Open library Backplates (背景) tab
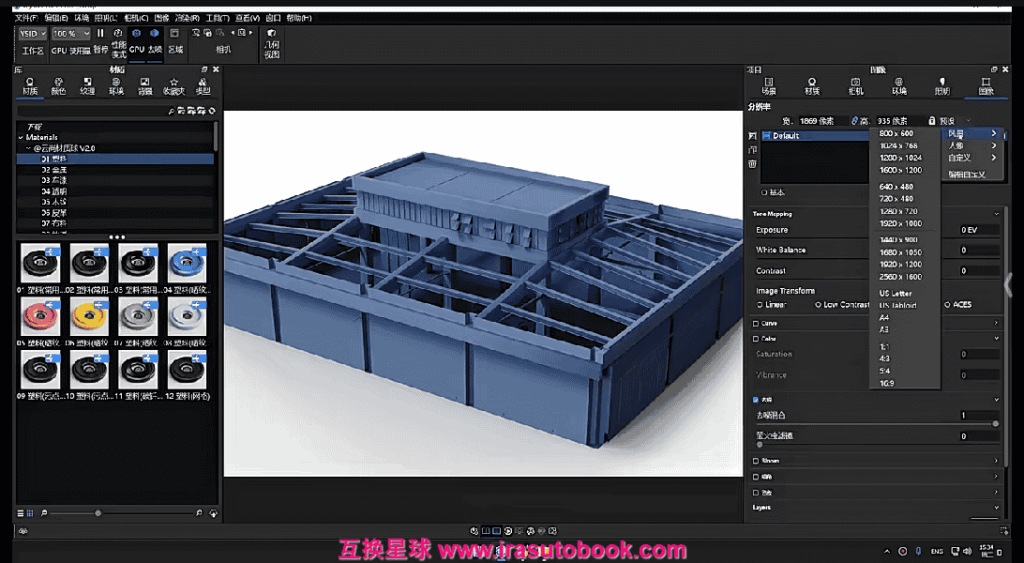This screenshot has height=563, width=1024. point(145,86)
